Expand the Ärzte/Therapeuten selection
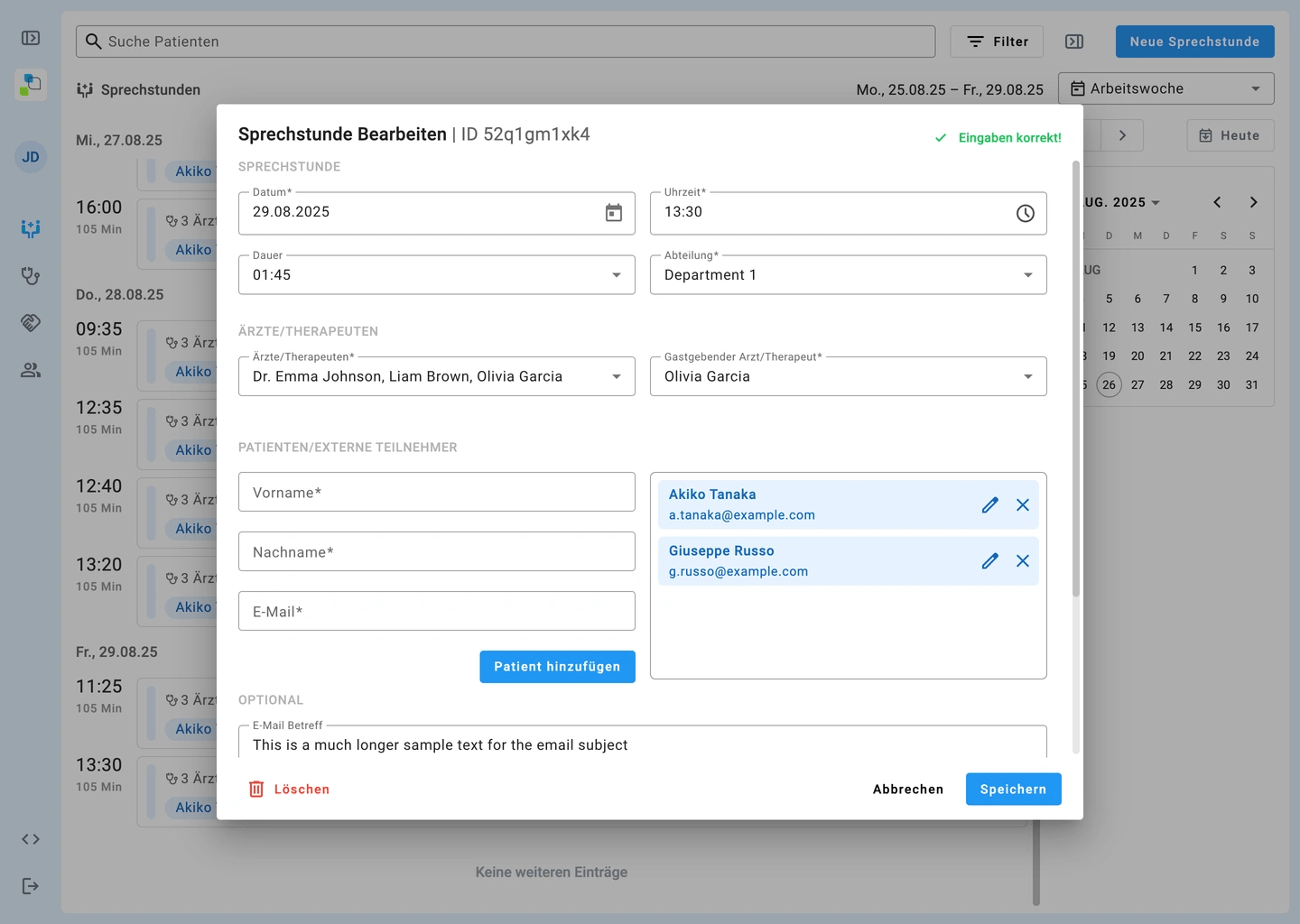This screenshot has height=924, width=1300. point(616,376)
